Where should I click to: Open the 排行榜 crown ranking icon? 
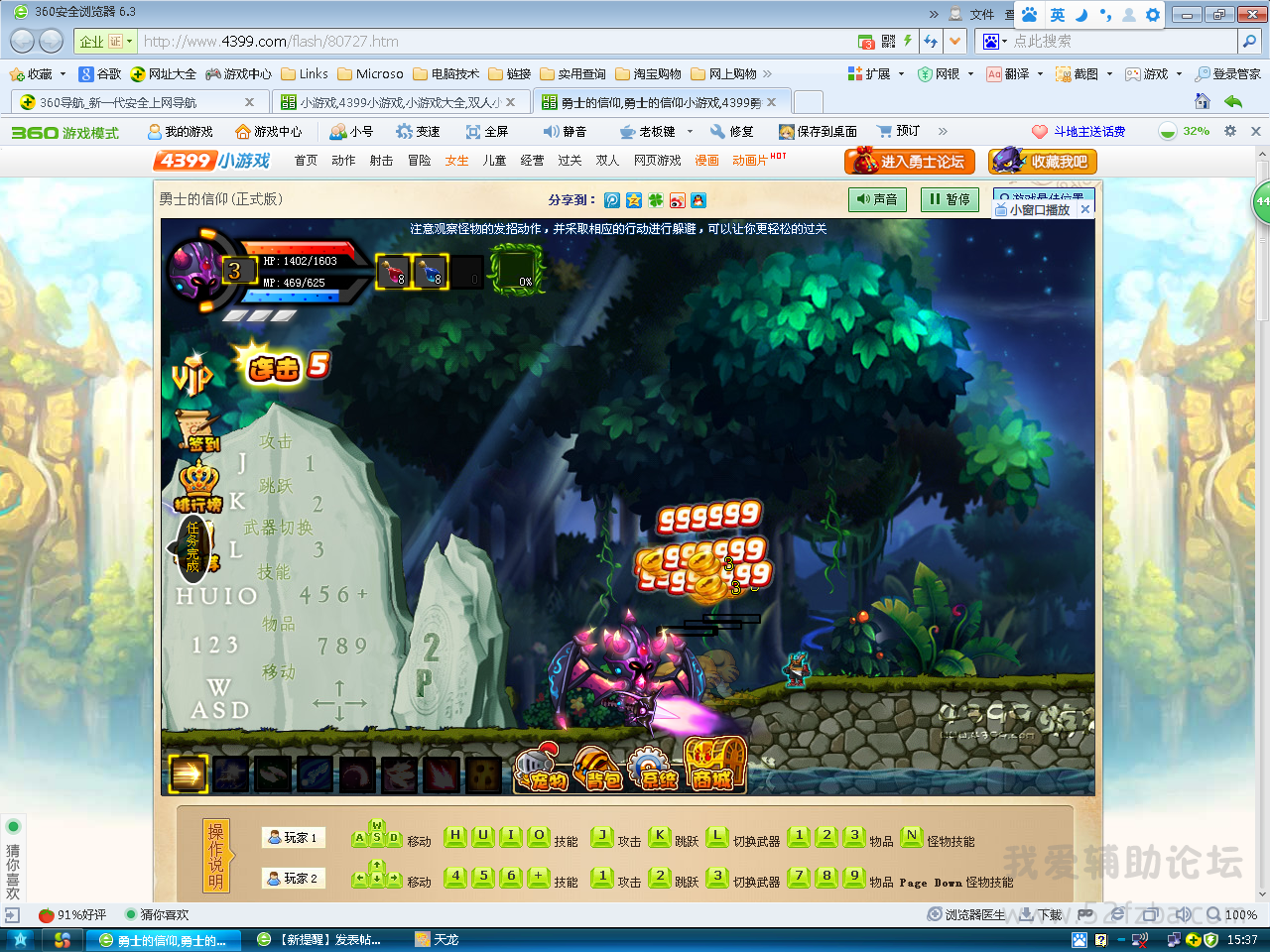pos(198,487)
